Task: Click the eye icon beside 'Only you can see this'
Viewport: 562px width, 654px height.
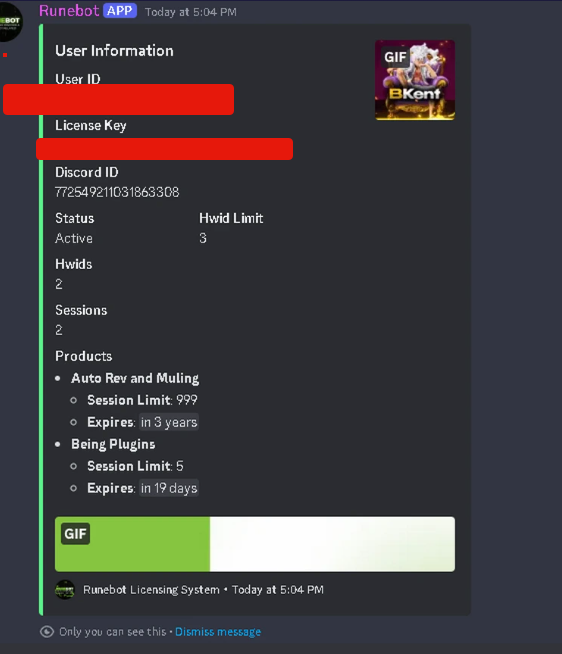Action: [47, 632]
